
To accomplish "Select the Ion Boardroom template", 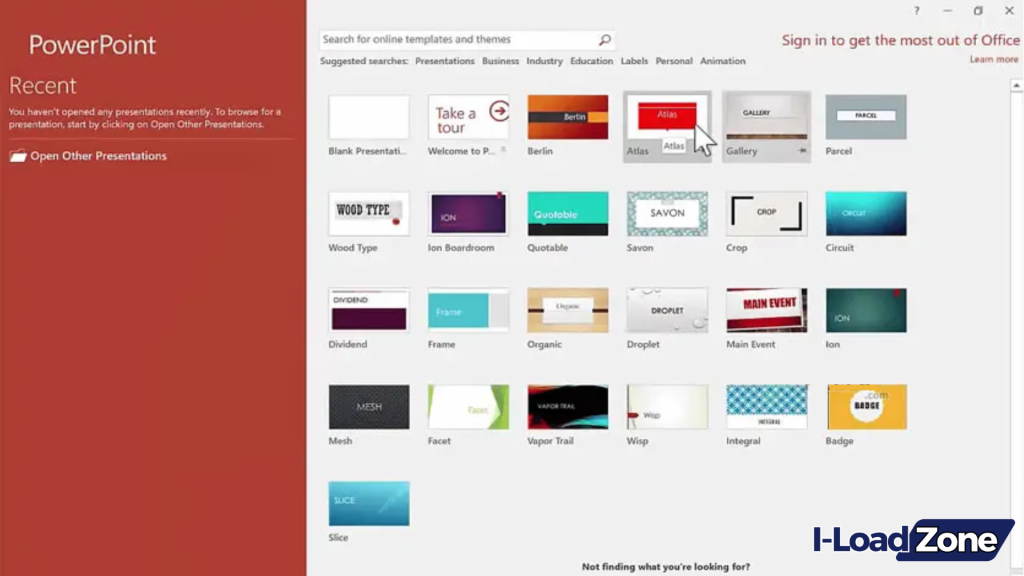I will pyautogui.click(x=467, y=211).
